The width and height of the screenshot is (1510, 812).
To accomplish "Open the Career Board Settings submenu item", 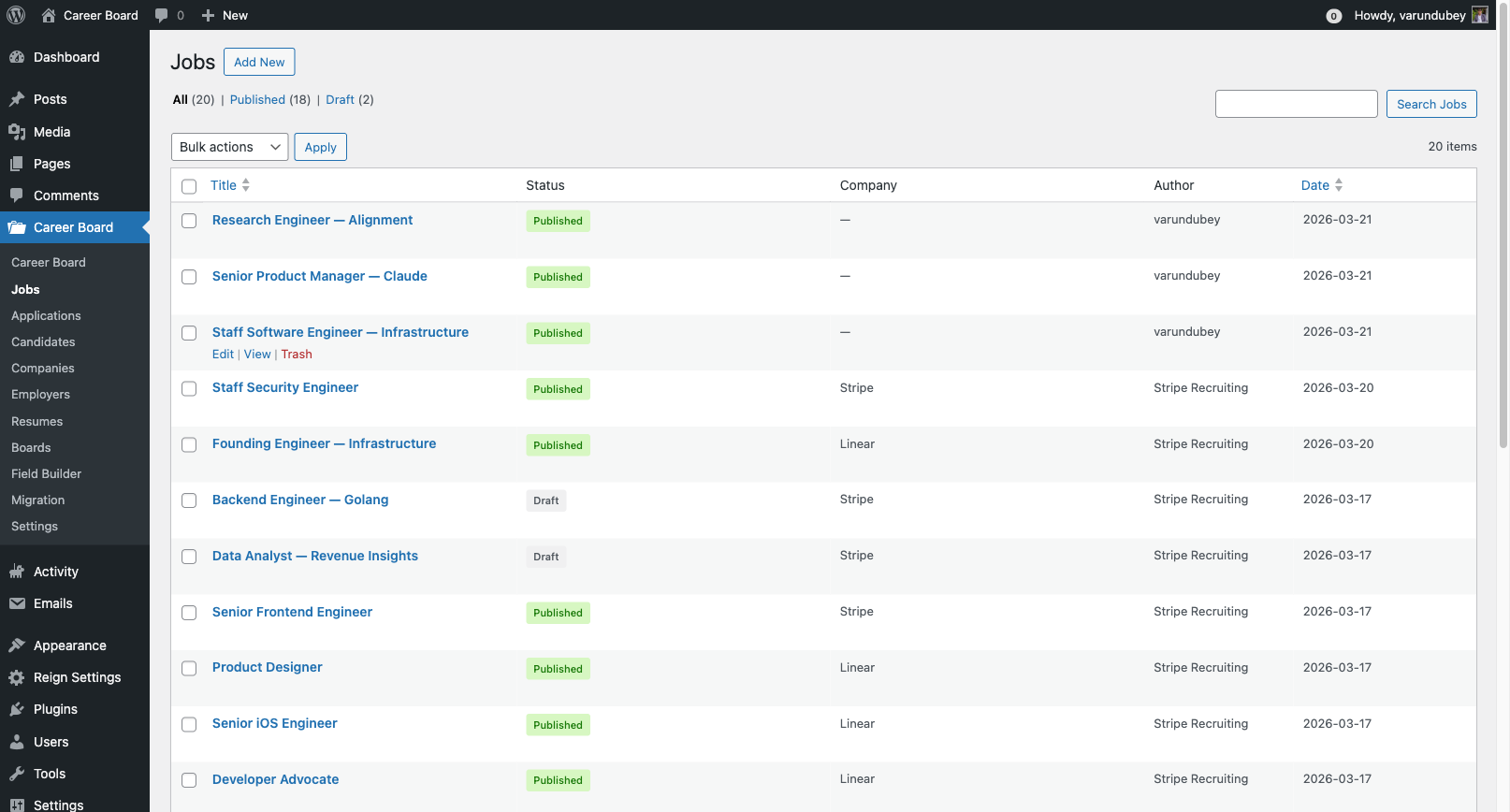I will (x=35, y=527).
